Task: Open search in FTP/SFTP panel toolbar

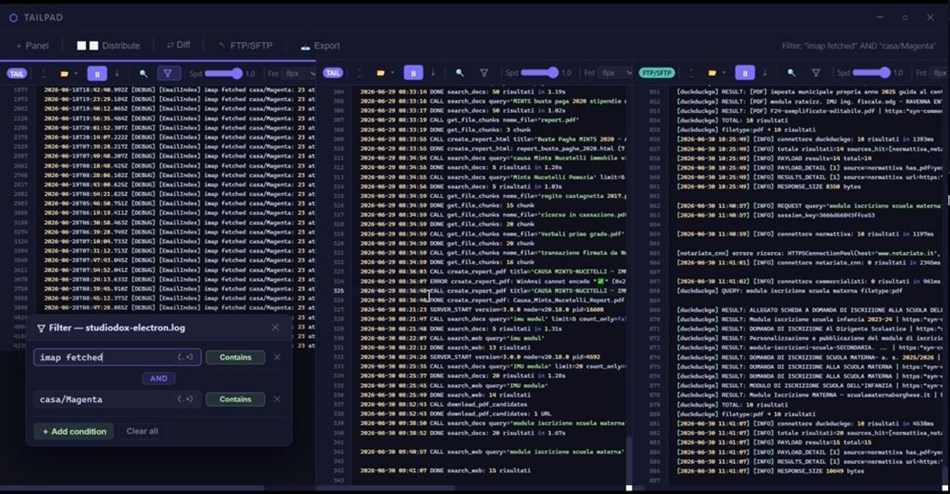Action: point(791,73)
